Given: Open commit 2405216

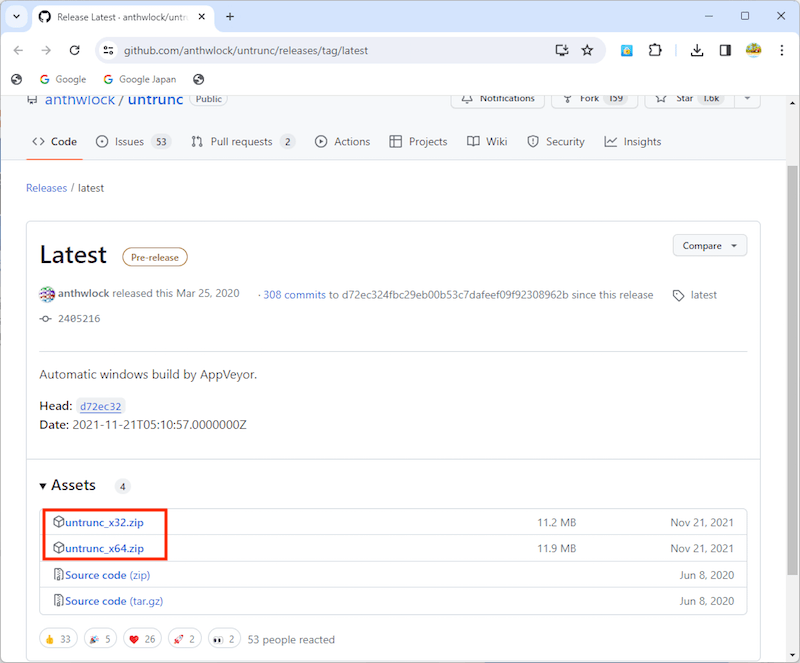Looking at the screenshot, I should [79, 319].
